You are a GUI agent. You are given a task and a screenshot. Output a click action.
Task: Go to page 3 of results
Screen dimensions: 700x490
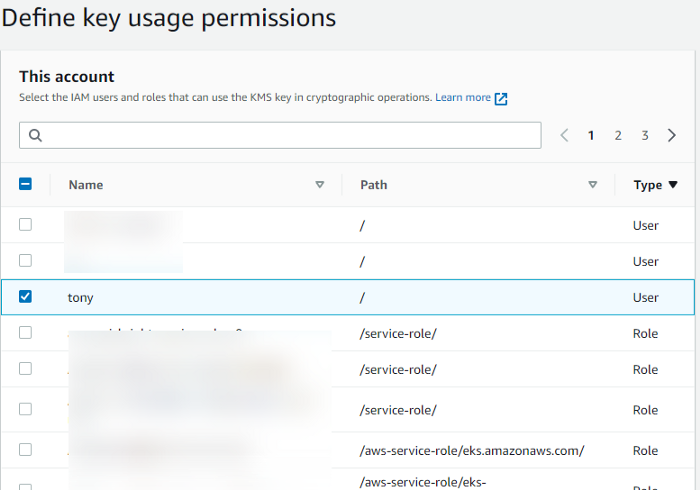[645, 136]
